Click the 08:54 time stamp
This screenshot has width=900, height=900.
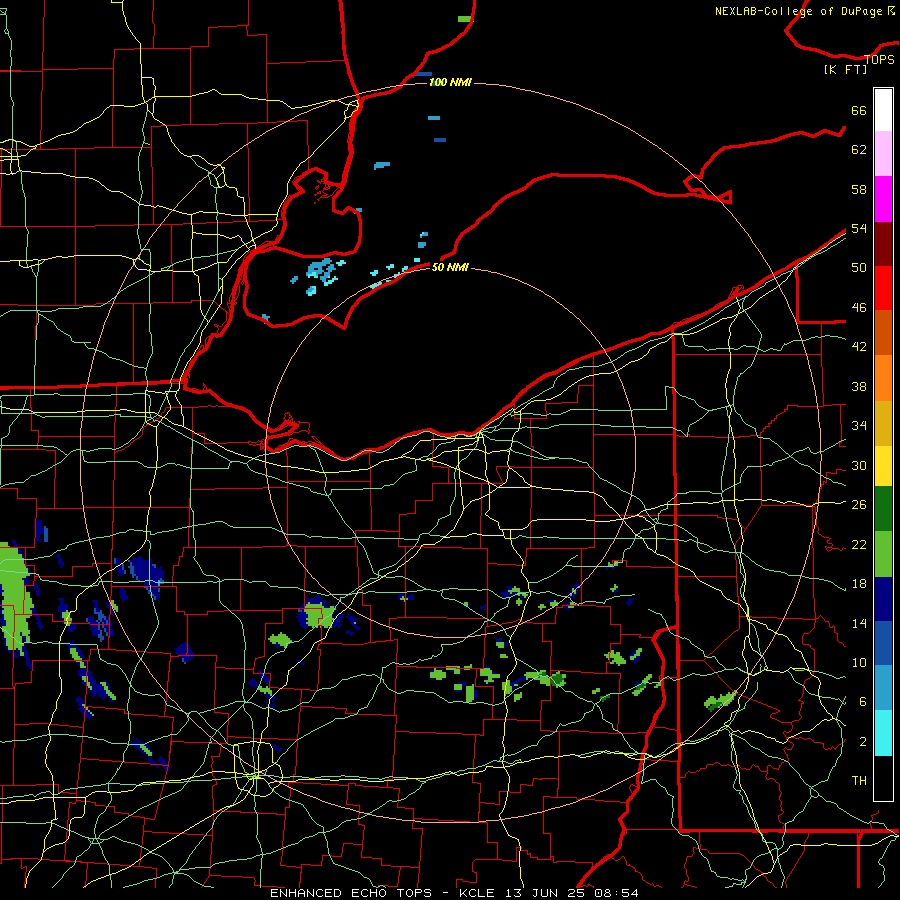616,893
